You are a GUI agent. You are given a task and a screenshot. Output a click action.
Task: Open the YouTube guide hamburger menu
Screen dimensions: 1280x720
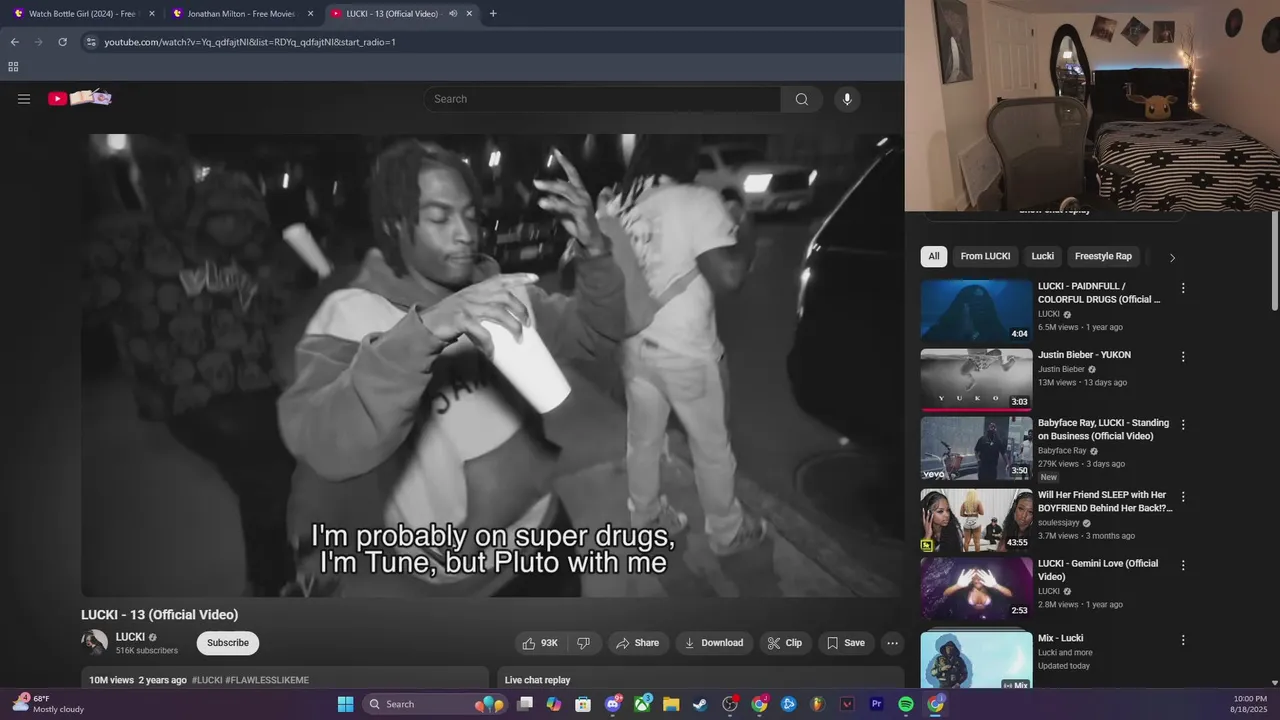[24, 99]
